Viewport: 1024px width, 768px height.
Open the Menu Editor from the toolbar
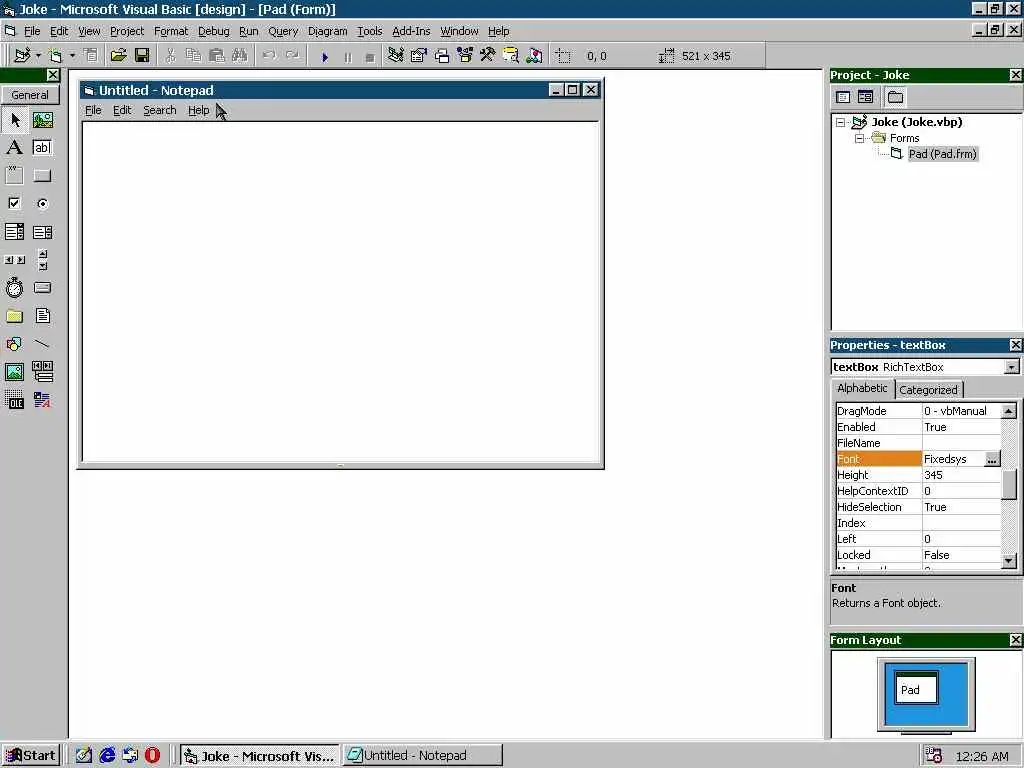coord(91,56)
